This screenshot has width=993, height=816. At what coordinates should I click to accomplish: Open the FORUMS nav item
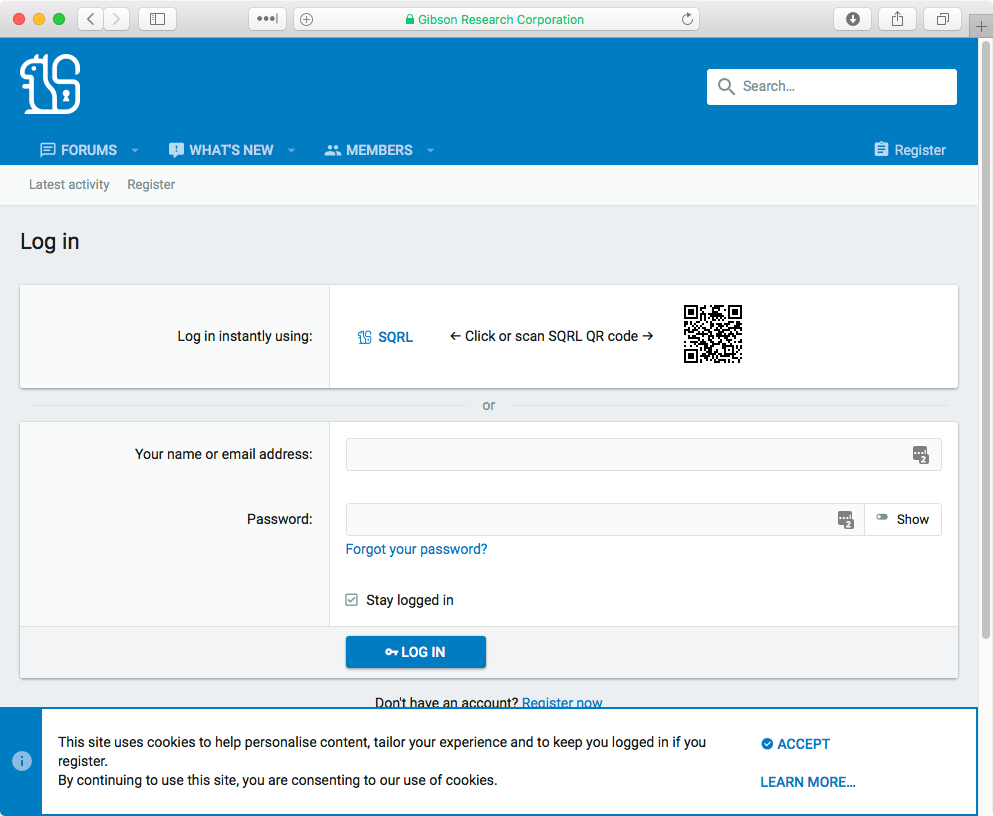pos(79,150)
